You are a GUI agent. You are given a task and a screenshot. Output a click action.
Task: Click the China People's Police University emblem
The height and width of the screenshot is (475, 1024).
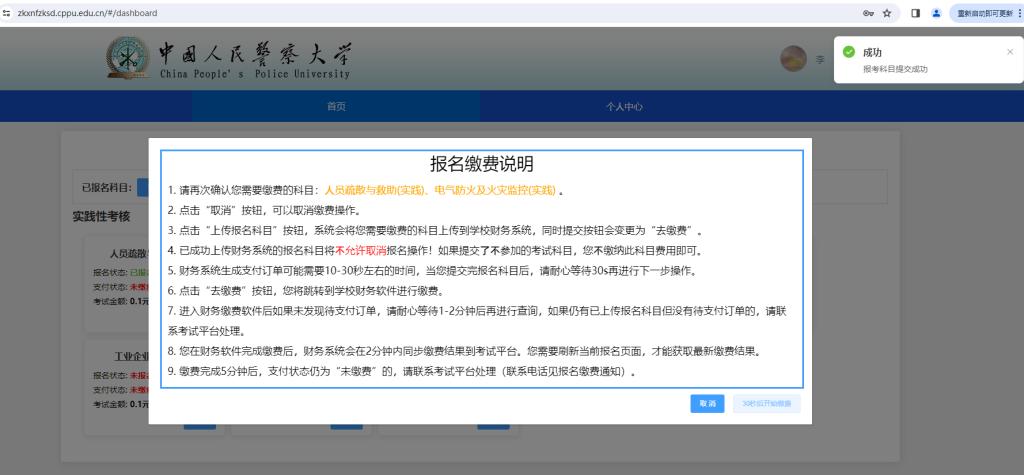coord(128,60)
